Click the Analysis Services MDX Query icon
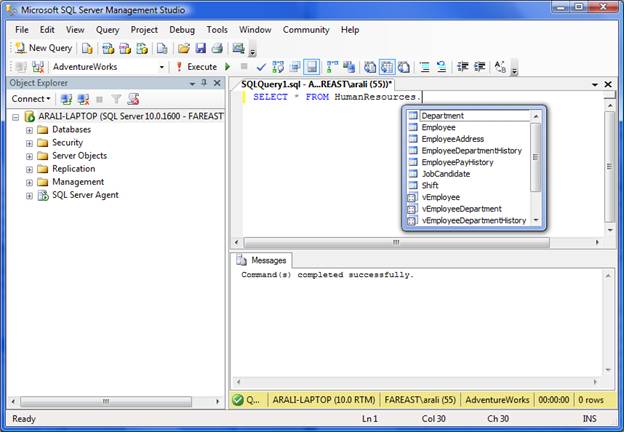 (x=107, y=49)
